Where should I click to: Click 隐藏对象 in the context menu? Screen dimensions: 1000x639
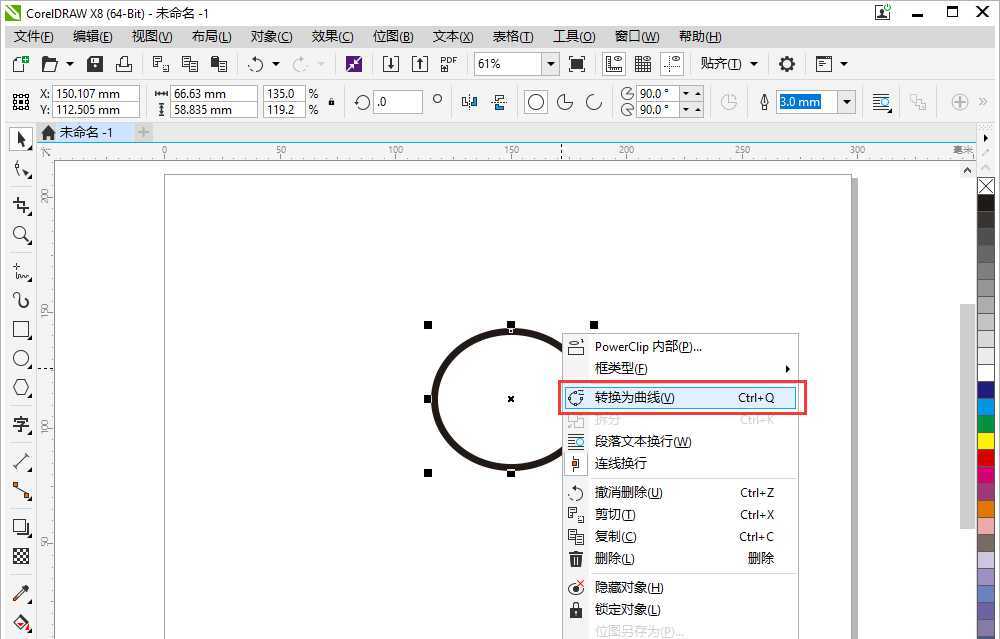tap(628, 587)
